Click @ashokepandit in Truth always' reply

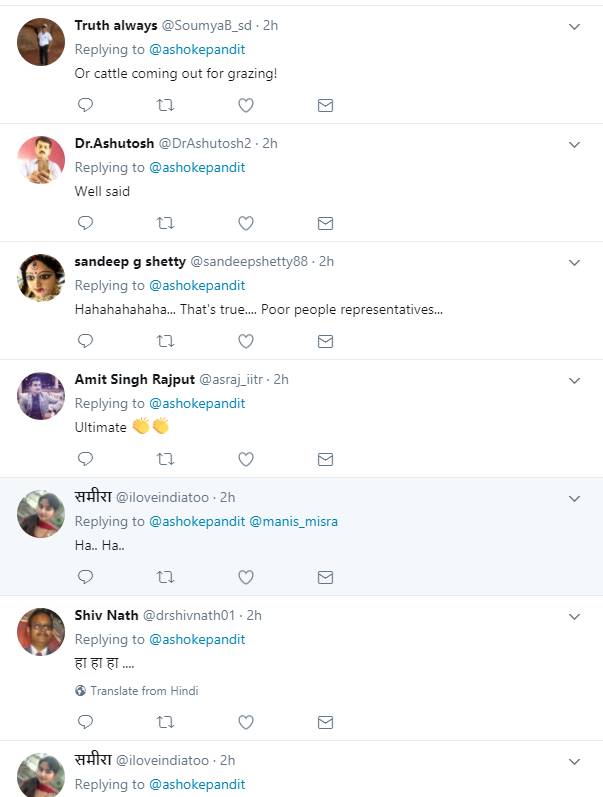coord(197,49)
